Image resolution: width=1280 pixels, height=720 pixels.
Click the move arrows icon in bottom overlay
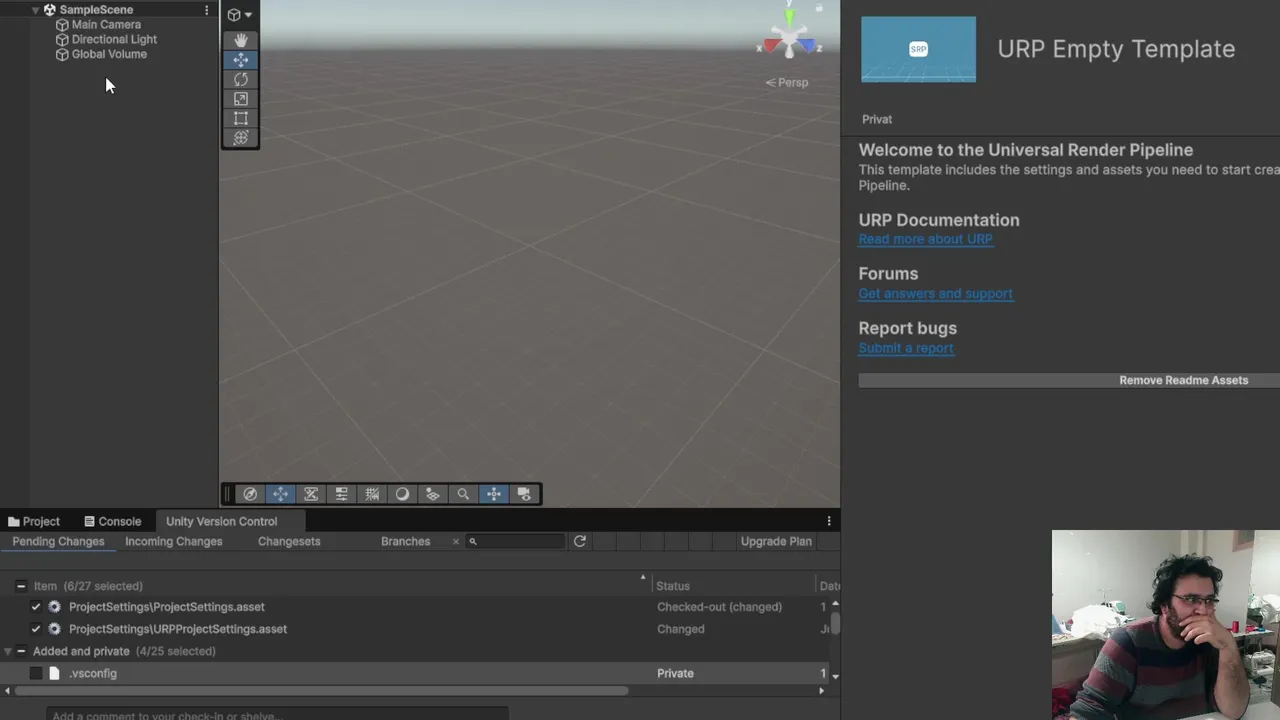[281, 494]
